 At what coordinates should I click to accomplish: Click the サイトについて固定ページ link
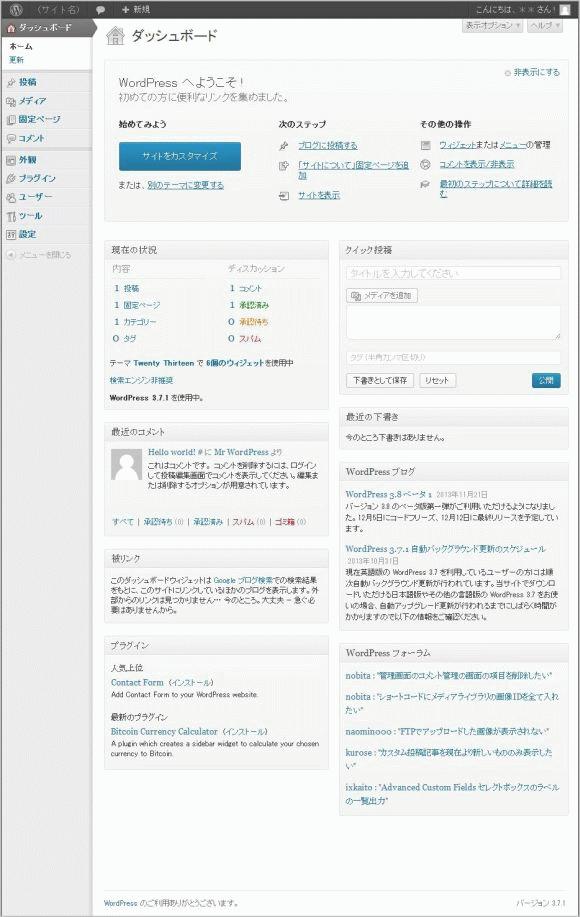[353, 170]
